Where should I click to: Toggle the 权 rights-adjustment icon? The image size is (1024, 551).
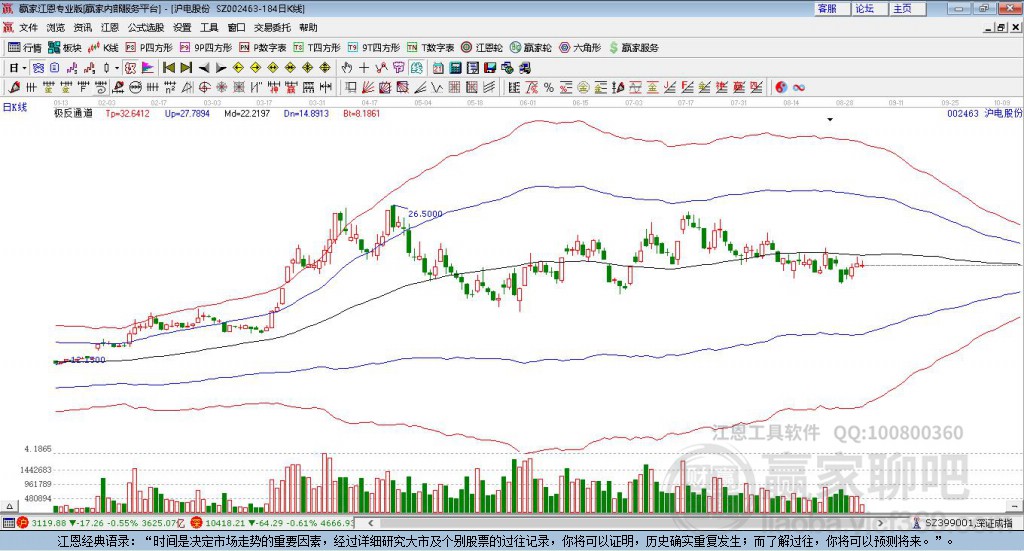click(131, 67)
